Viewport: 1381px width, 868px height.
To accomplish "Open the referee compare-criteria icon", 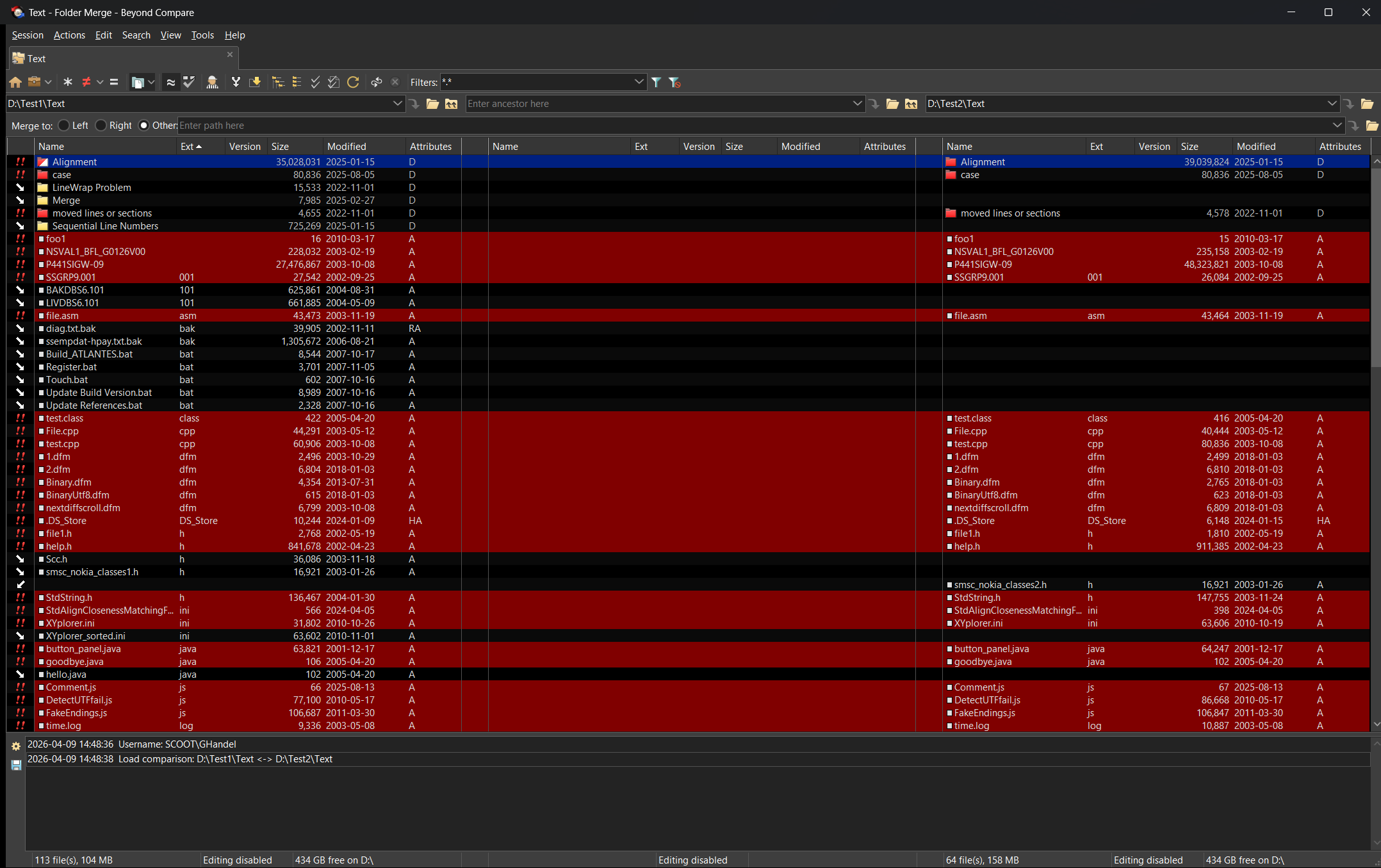I will (213, 82).
